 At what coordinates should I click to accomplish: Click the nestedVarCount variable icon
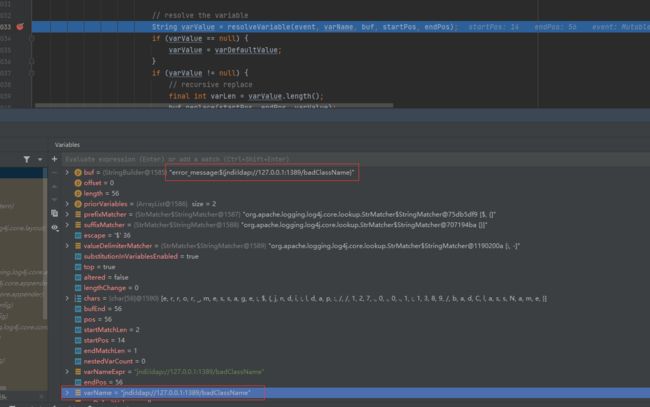click(x=78, y=361)
